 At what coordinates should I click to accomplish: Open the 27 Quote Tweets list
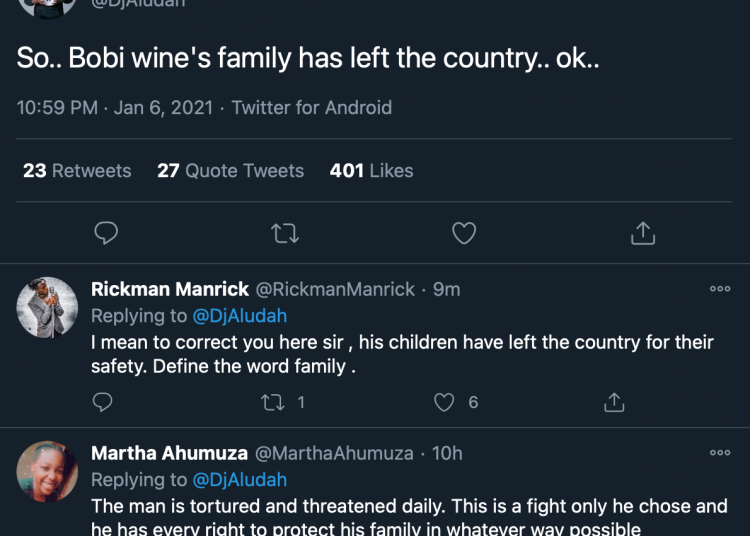[230, 171]
